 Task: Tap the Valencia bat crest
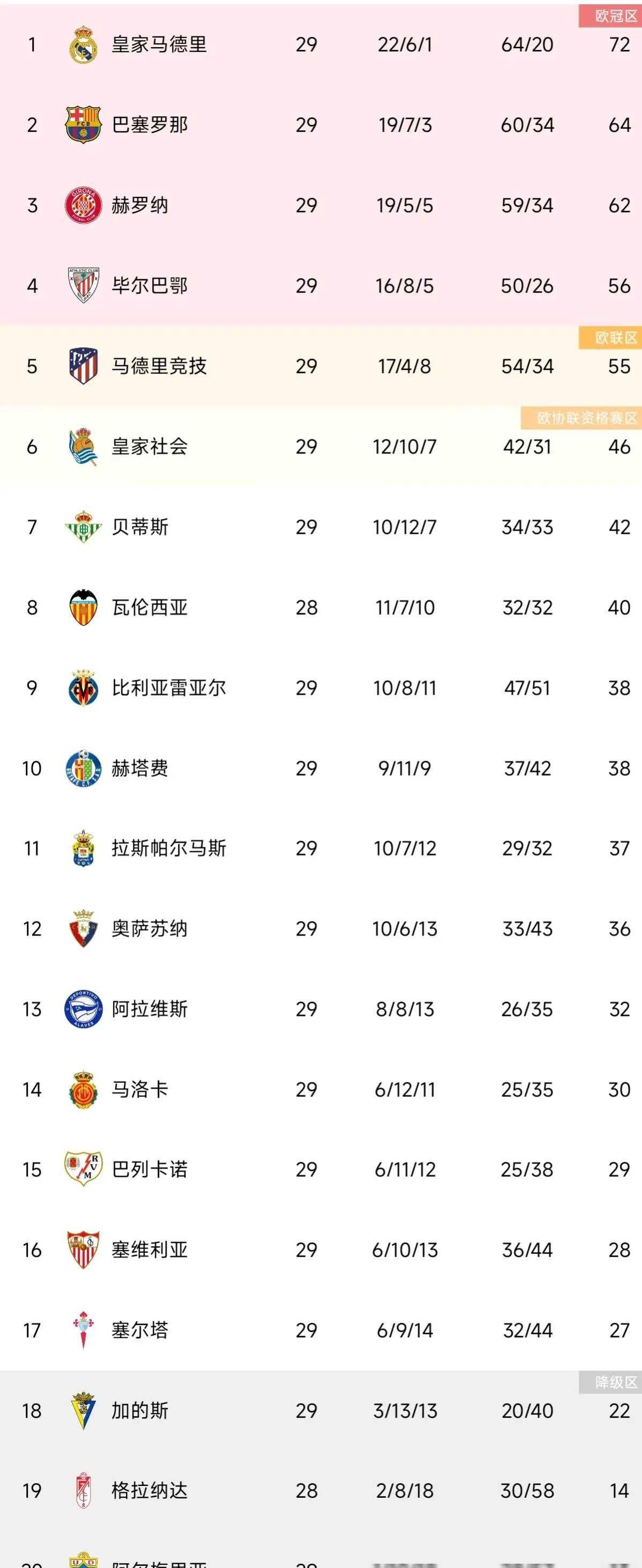click(x=83, y=607)
